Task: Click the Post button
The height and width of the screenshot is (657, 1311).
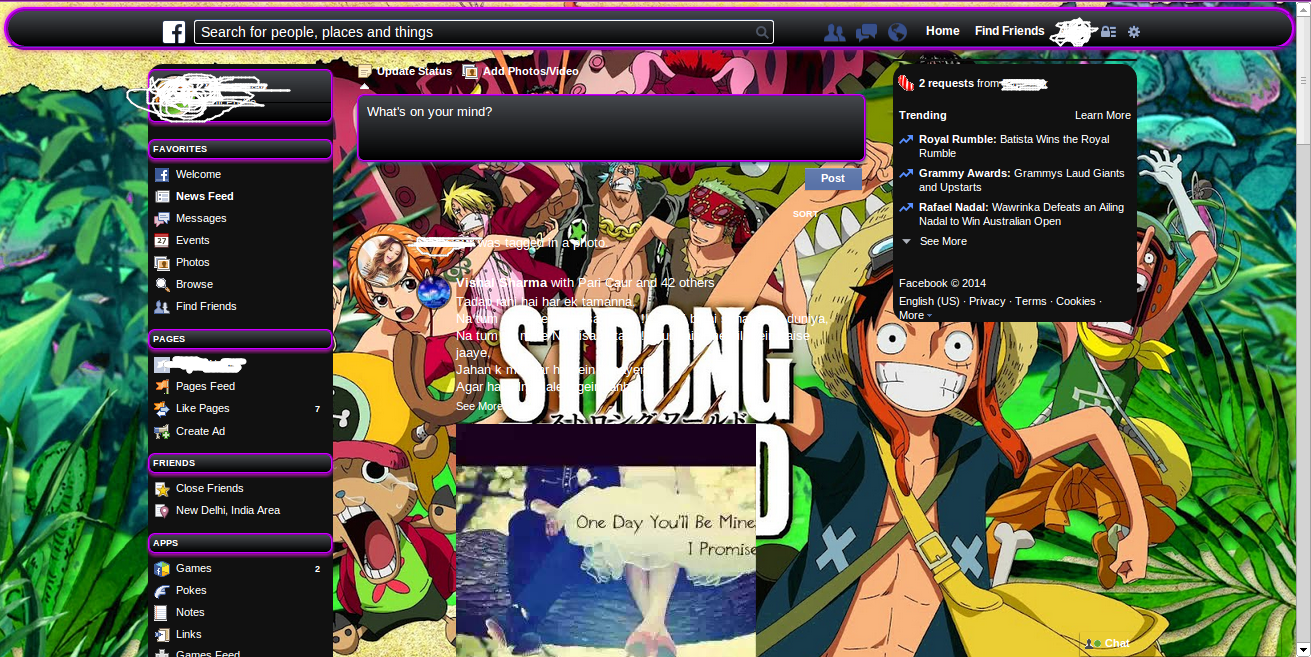Action: pos(833,178)
